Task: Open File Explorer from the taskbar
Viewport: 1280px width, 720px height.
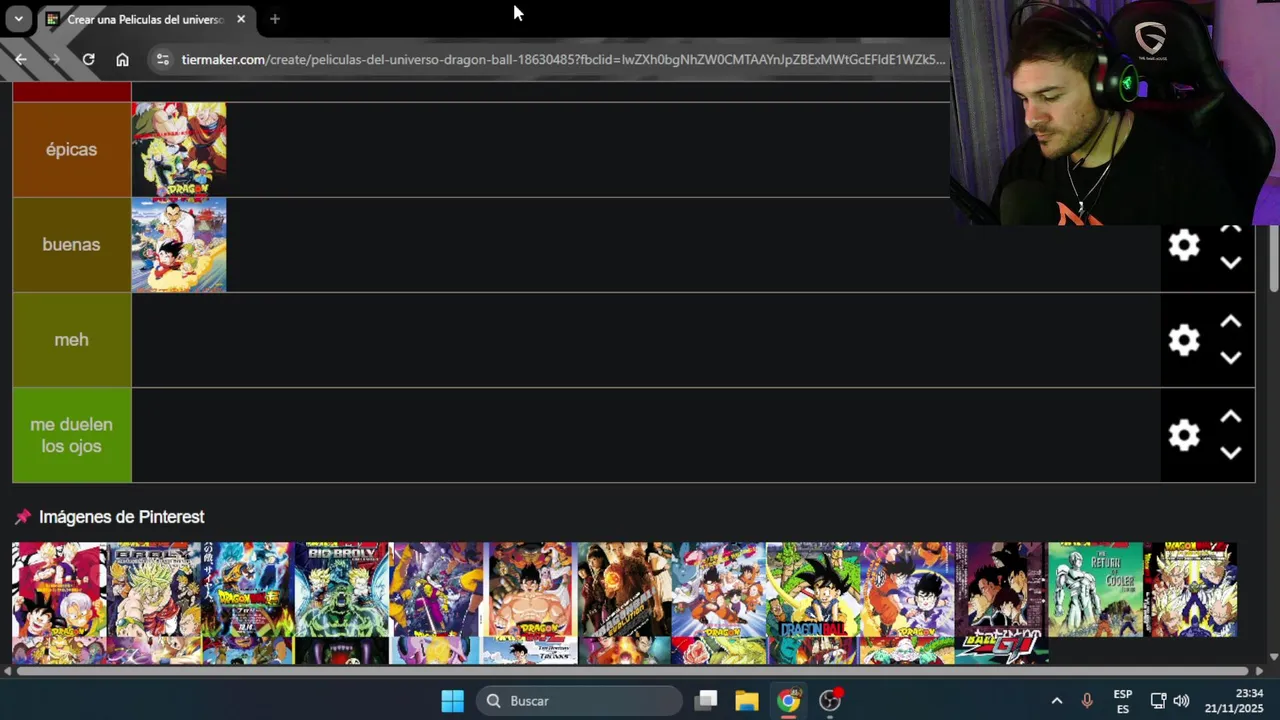Action: [747, 701]
